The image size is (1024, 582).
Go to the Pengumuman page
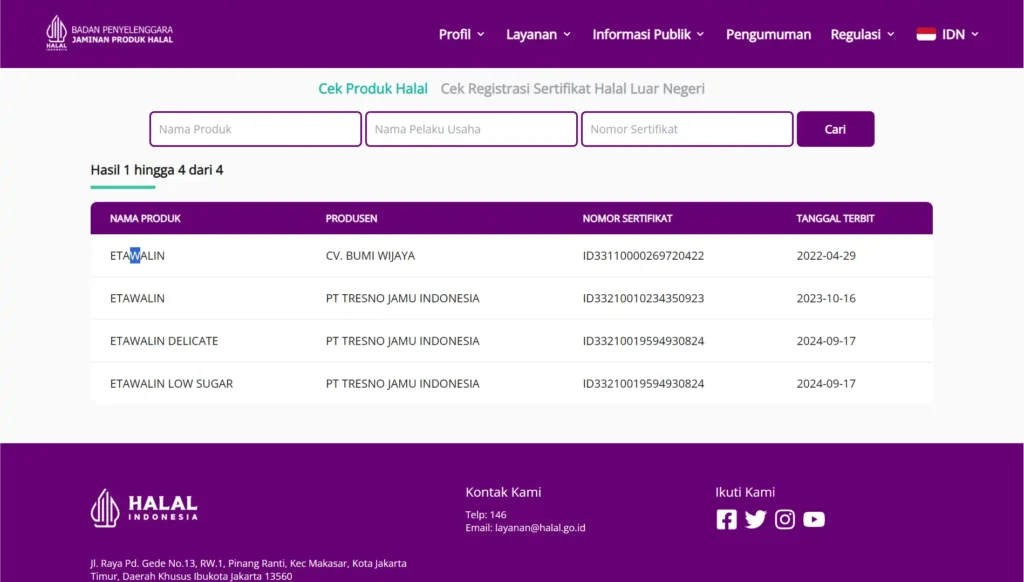769,34
